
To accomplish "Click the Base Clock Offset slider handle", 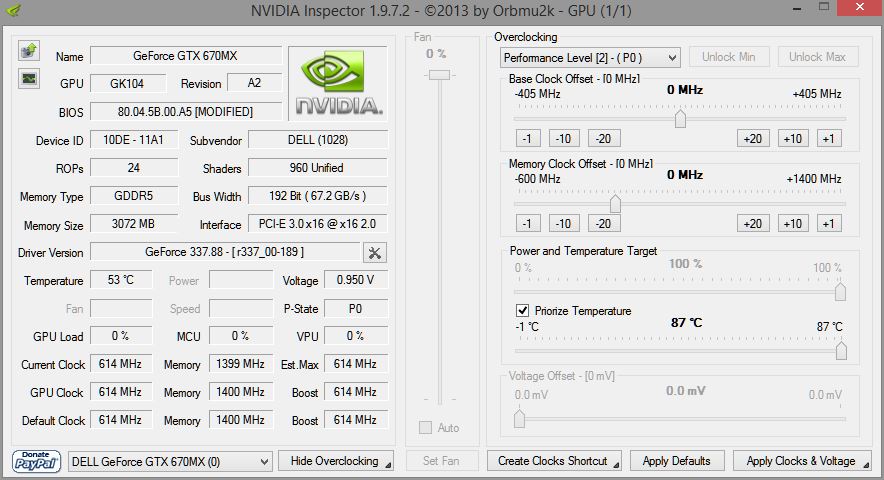I will pyautogui.click(x=680, y=118).
